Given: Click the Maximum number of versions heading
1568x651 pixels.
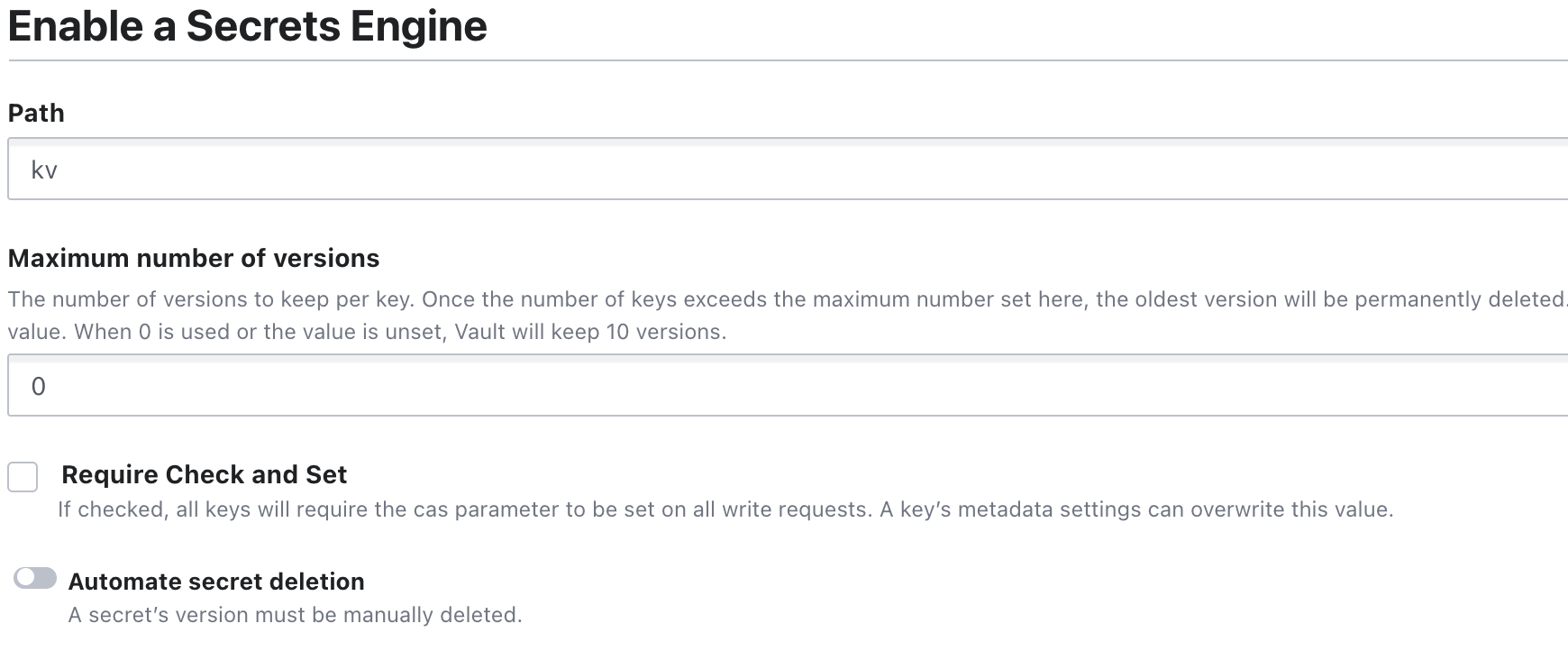Looking at the screenshot, I should 192,258.
